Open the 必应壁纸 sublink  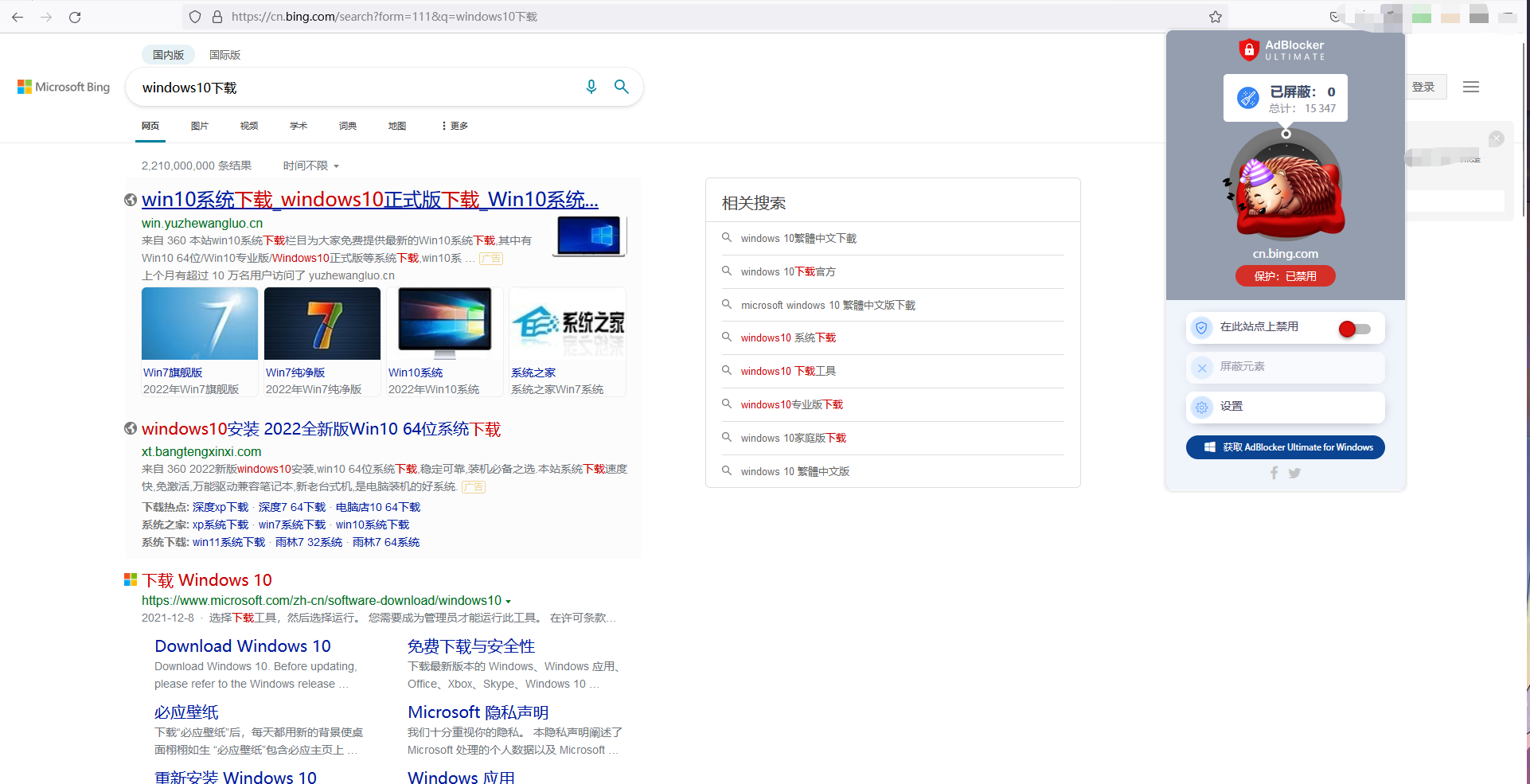[x=186, y=712]
